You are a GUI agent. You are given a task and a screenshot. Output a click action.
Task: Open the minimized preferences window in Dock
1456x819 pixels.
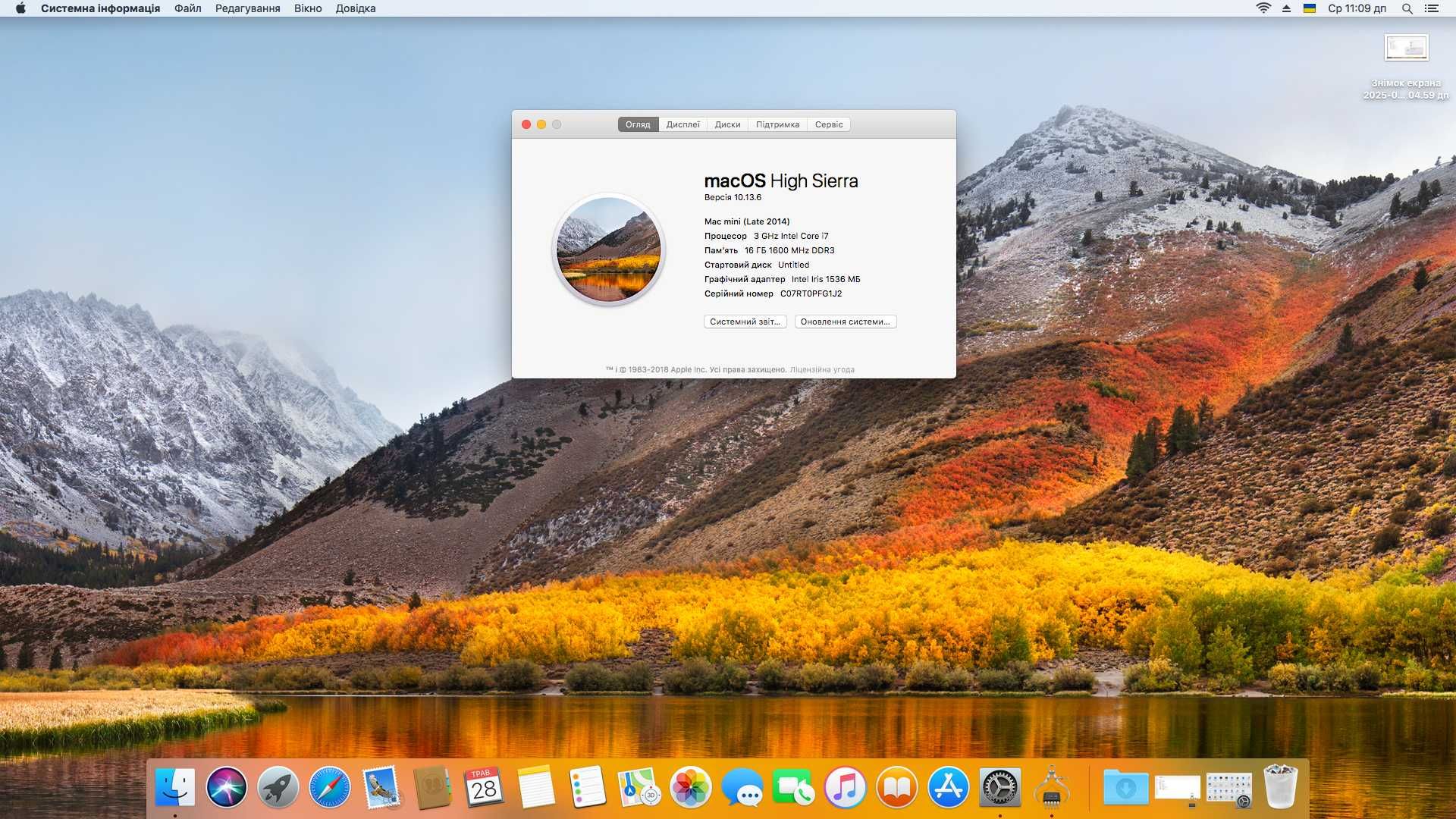coord(1228,789)
